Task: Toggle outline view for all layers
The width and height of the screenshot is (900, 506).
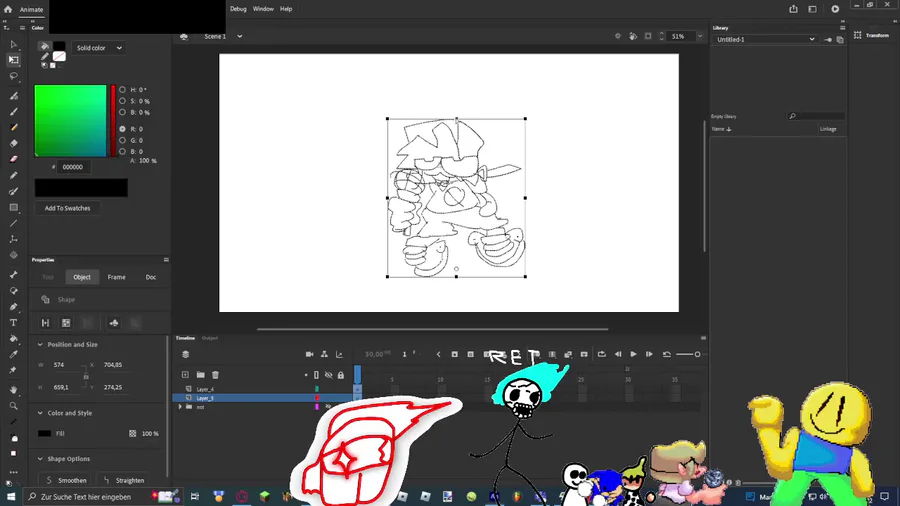Action: pos(316,375)
